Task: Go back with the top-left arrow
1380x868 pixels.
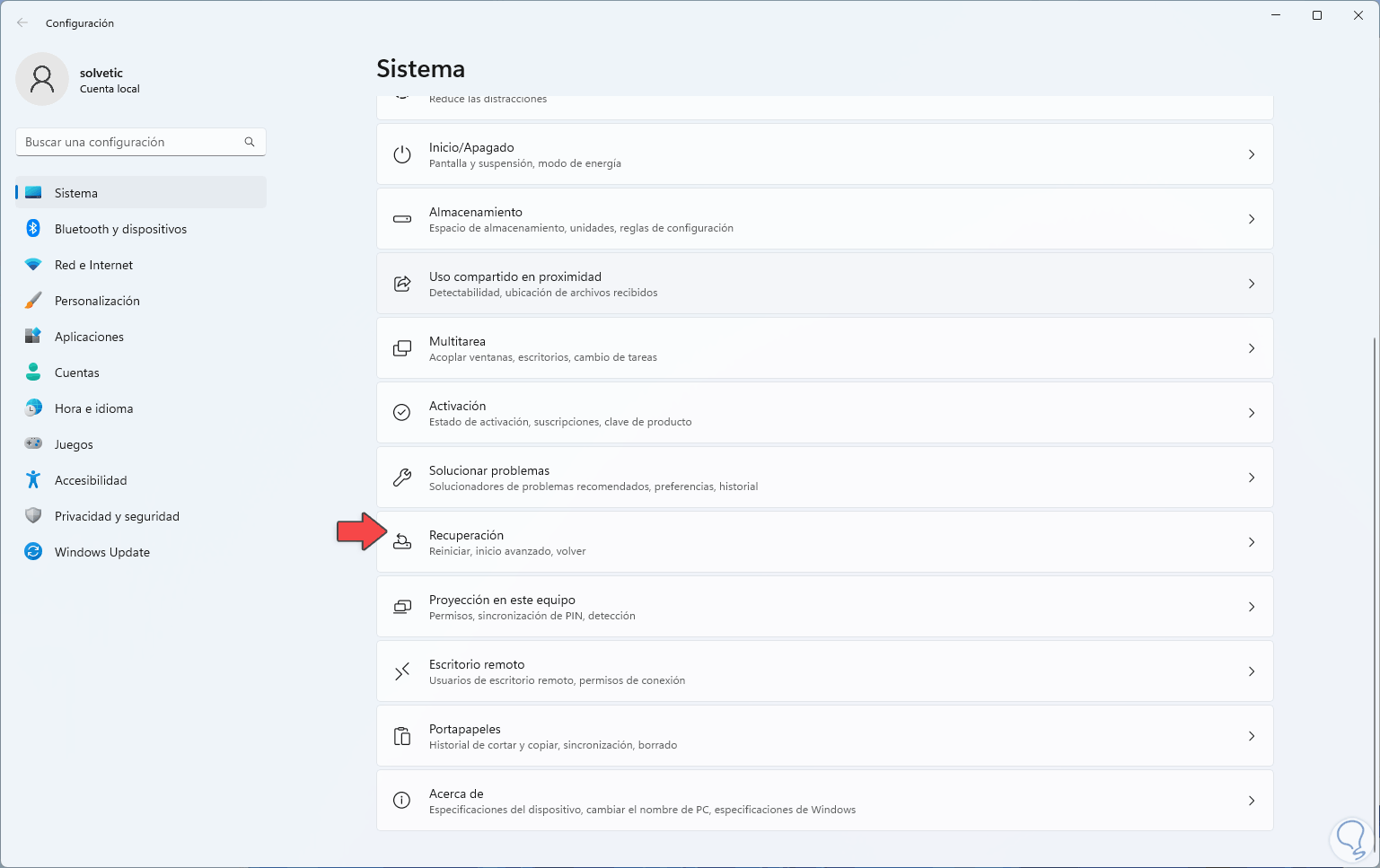Action: click(22, 23)
